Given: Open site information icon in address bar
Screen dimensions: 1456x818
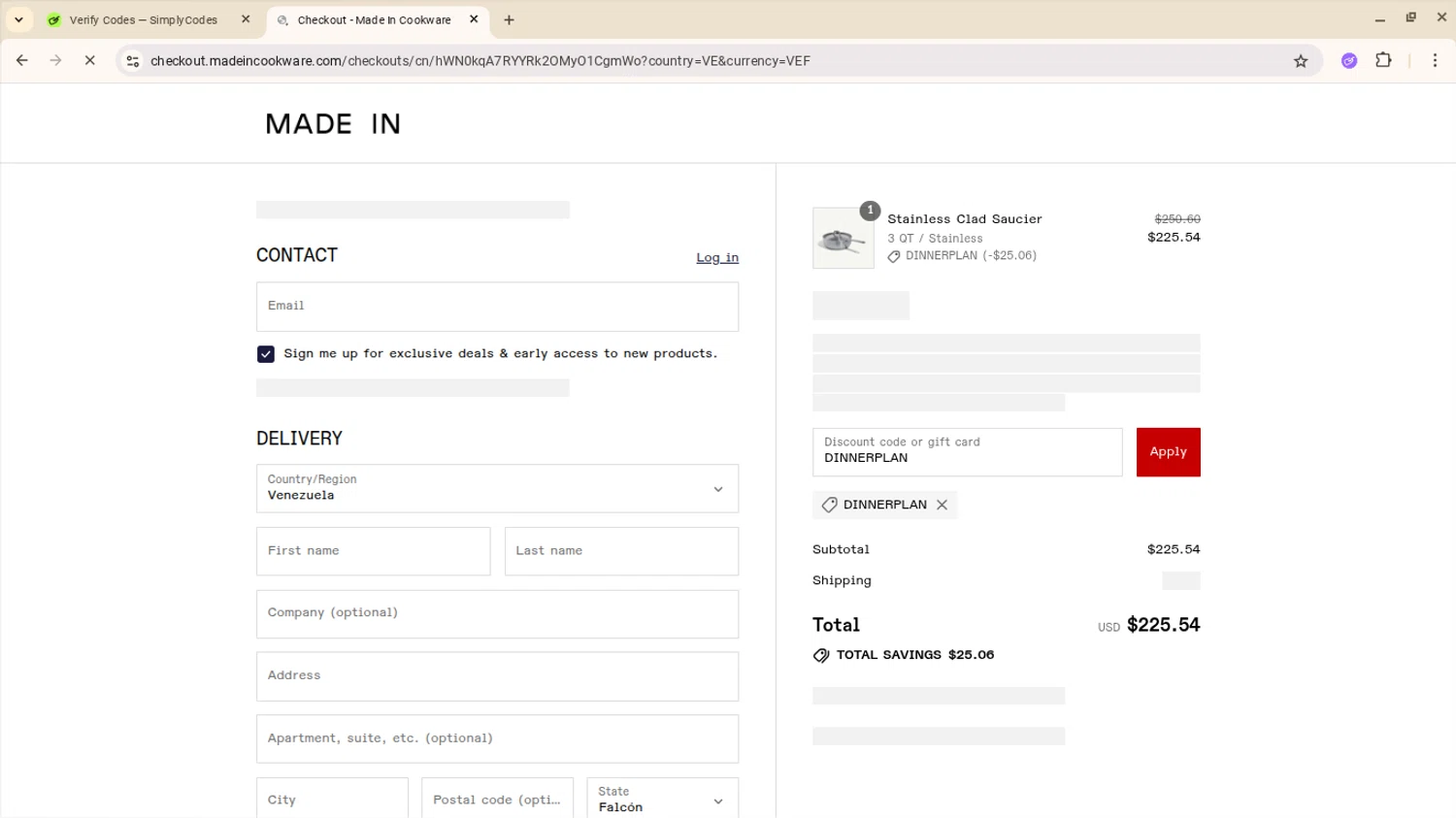Looking at the screenshot, I should click(133, 60).
